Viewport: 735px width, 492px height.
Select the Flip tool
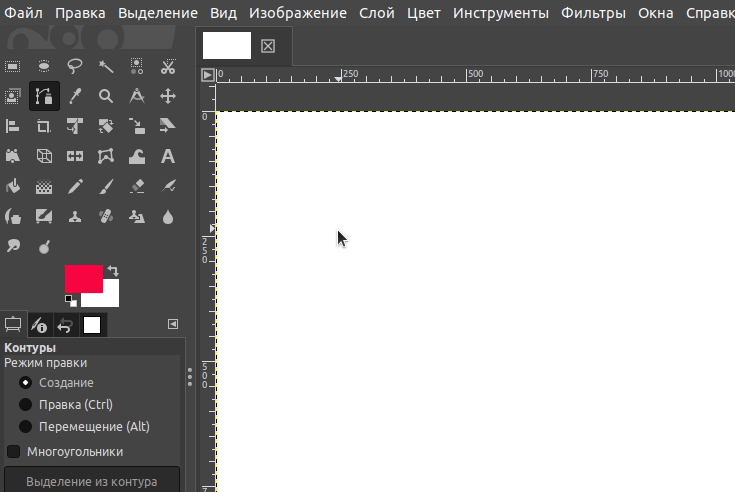75,157
